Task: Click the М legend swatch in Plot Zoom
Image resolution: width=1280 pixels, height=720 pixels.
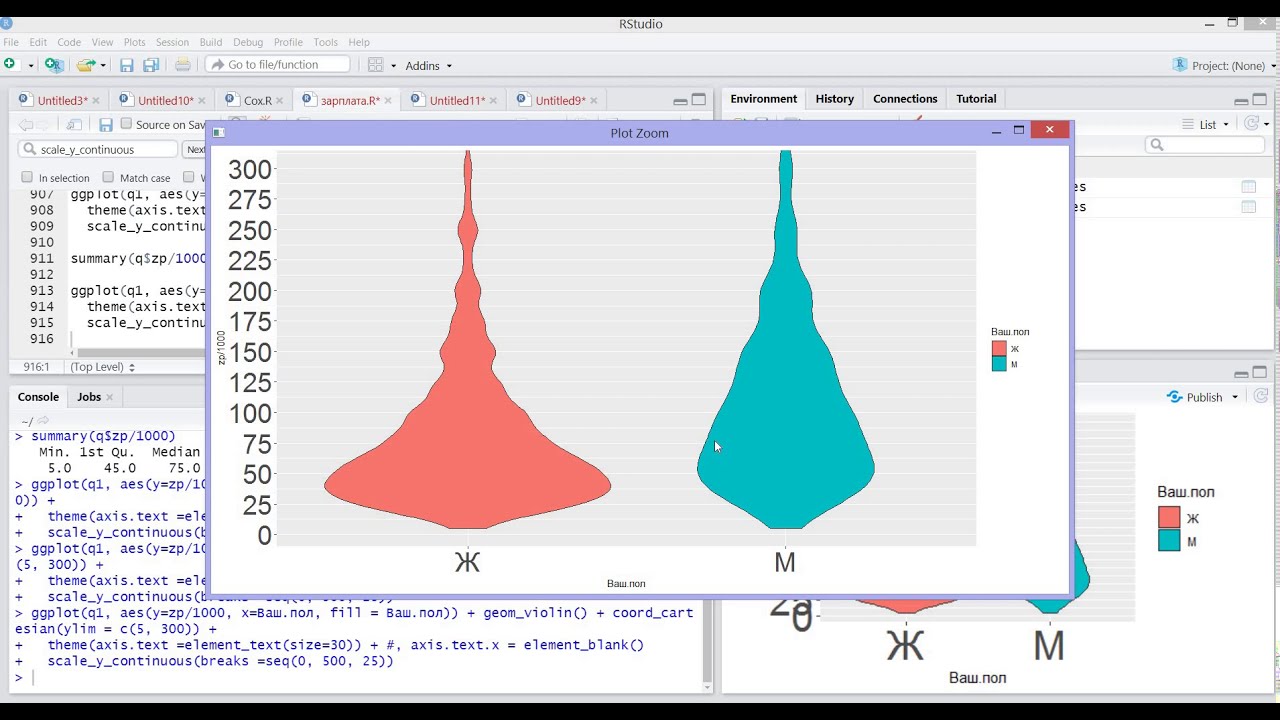Action: tap(999, 364)
